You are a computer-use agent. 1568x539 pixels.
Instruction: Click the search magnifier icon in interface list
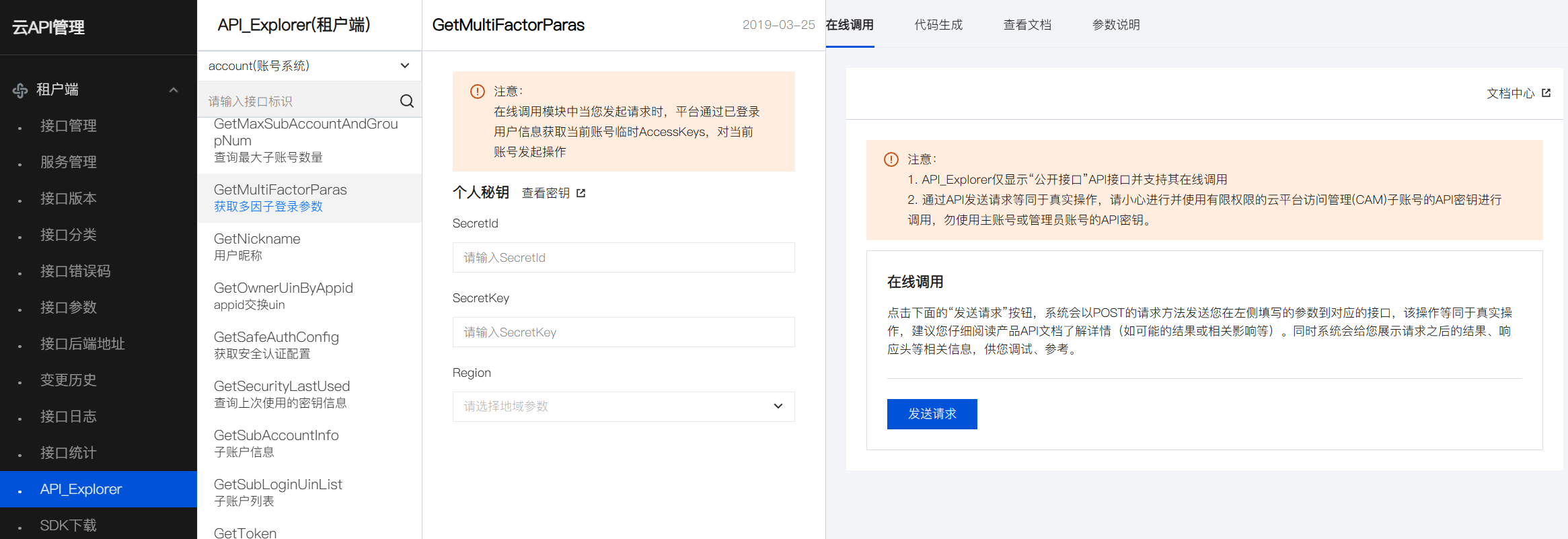(x=406, y=101)
